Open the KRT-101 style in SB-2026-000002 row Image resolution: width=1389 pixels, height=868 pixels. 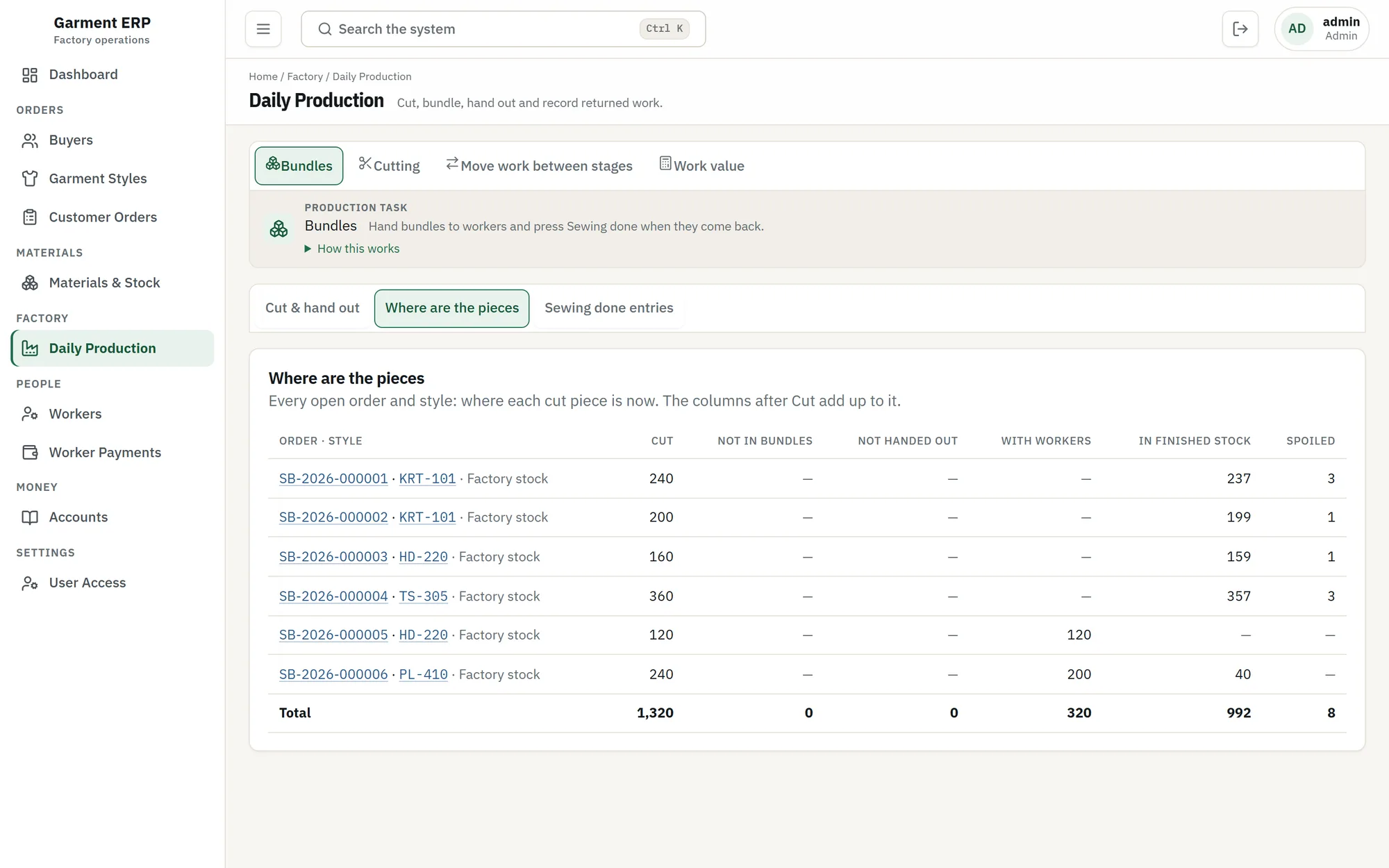428,518
